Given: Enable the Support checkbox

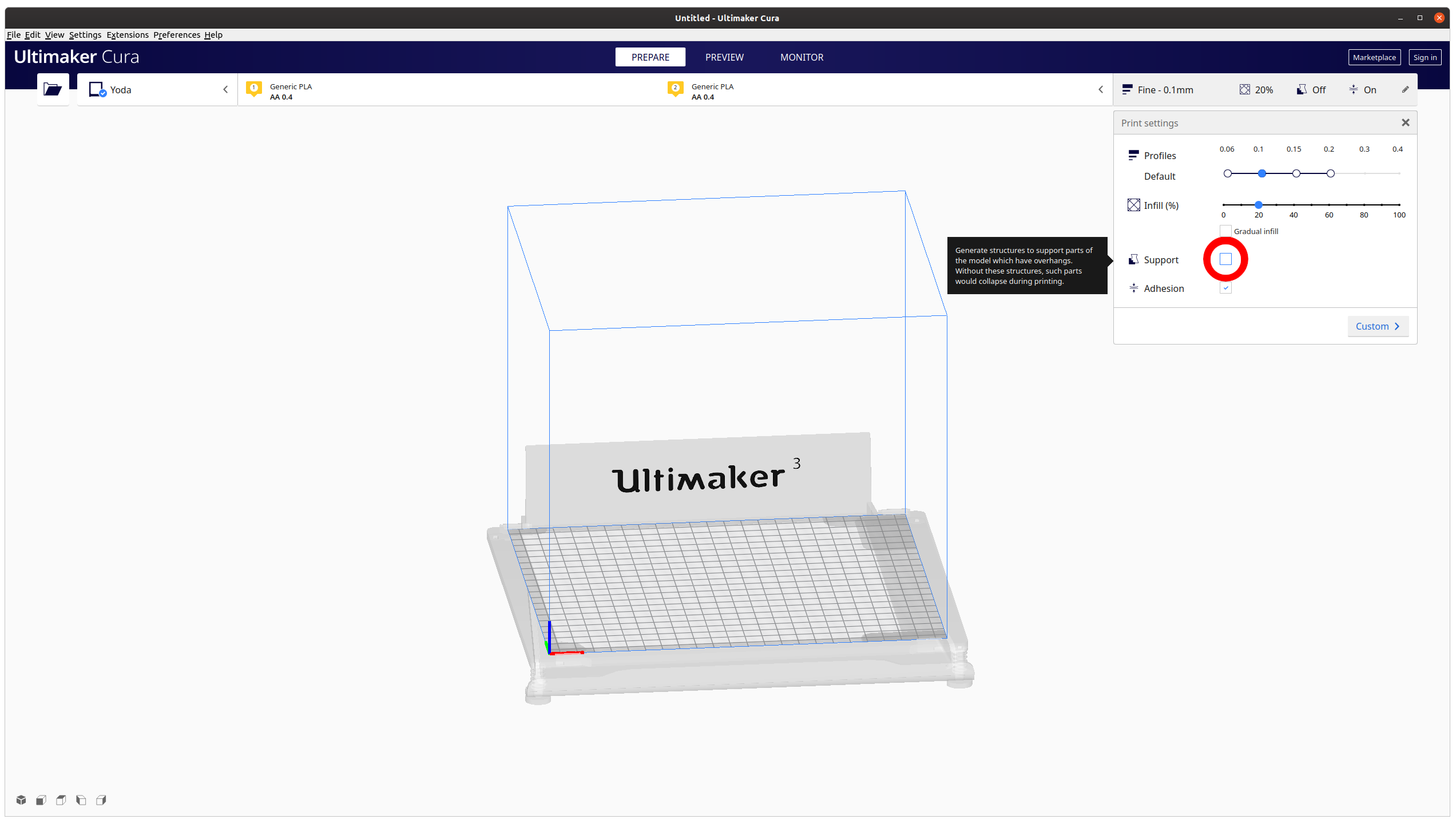Looking at the screenshot, I should pyautogui.click(x=1225, y=259).
